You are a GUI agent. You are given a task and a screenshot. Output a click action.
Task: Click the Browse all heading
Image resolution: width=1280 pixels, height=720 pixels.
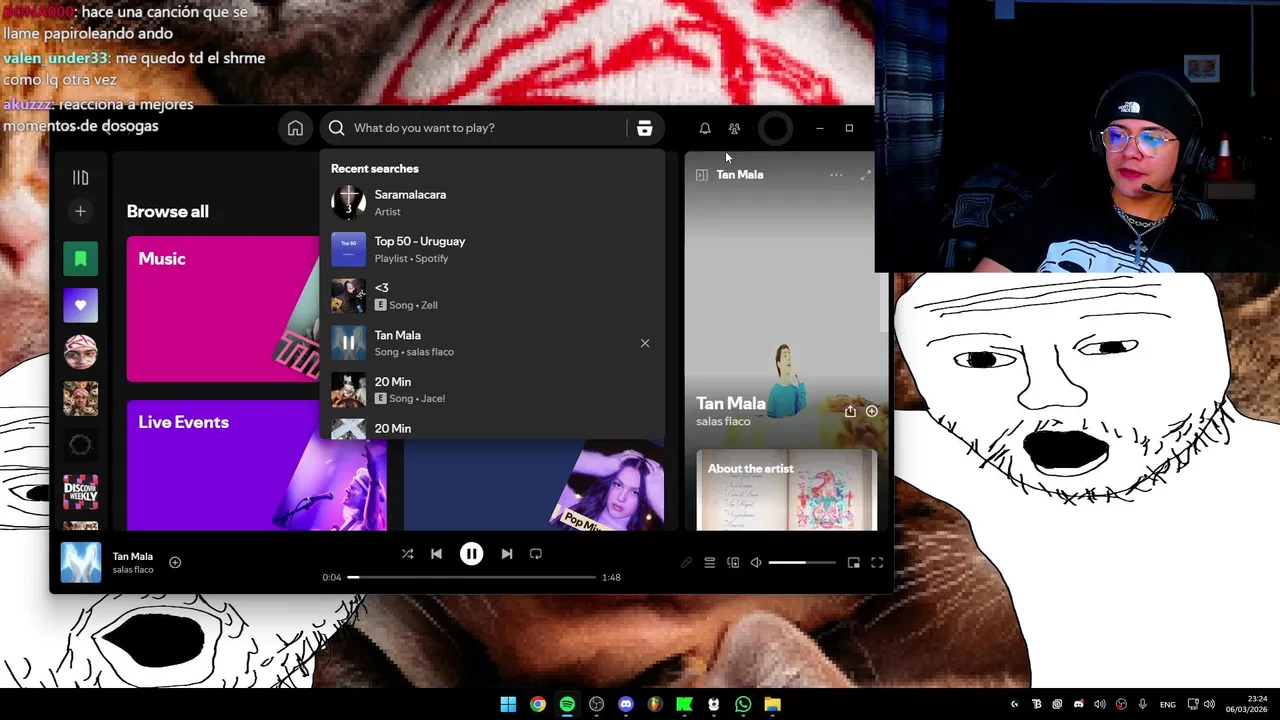click(x=168, y=211)
